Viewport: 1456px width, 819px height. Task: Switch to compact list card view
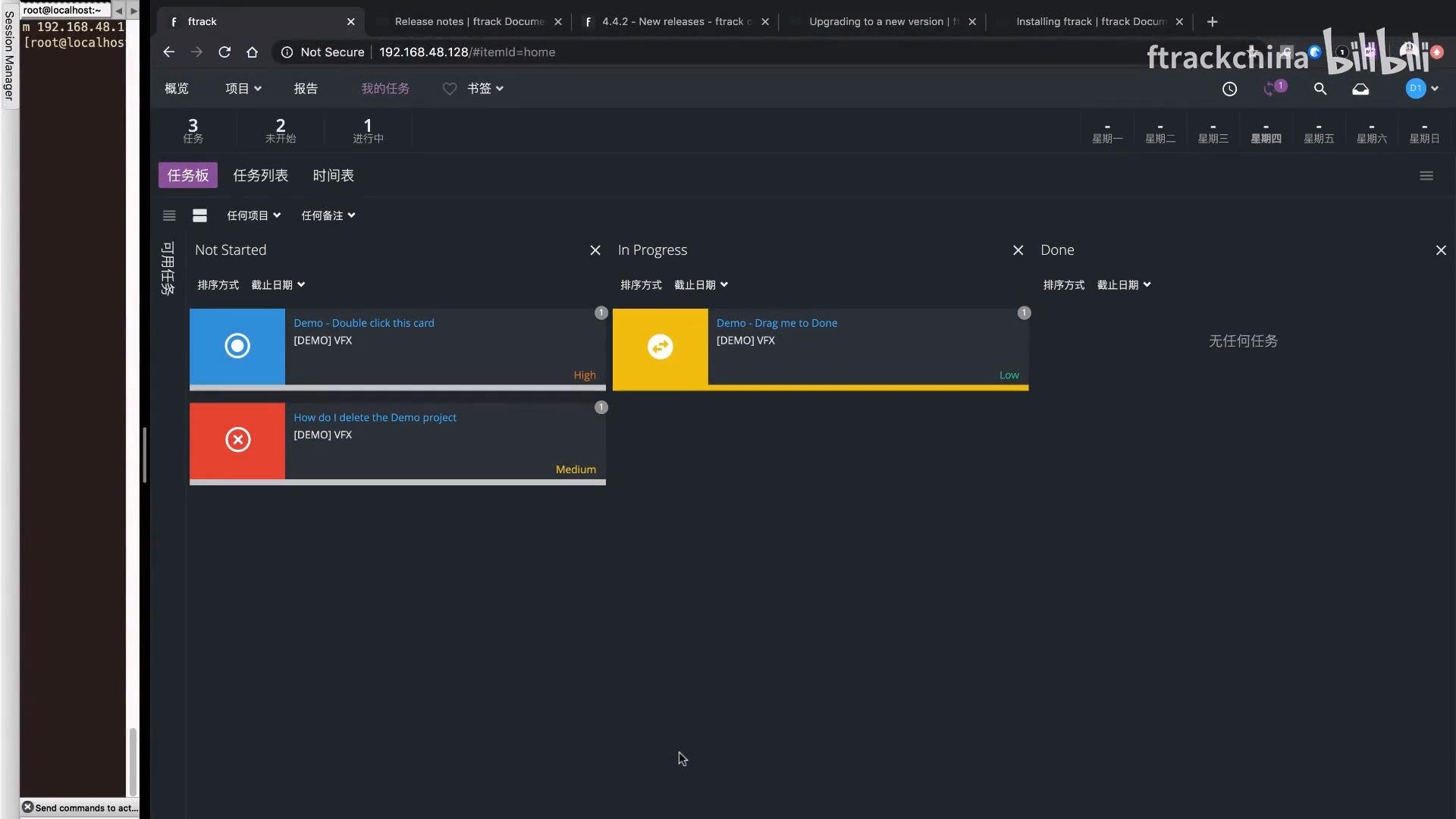click(169, 215)
